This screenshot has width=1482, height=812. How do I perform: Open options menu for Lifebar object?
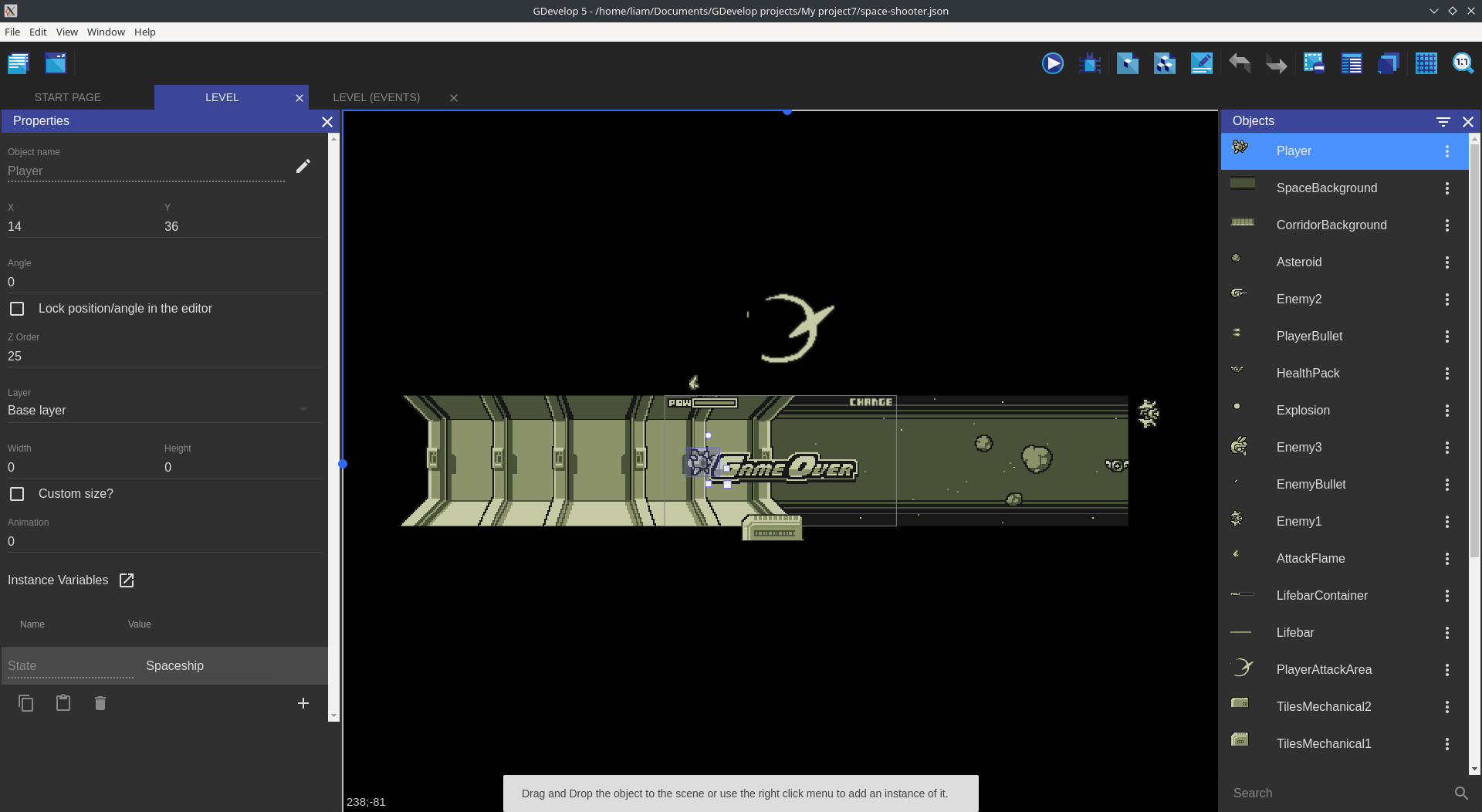1447,633
